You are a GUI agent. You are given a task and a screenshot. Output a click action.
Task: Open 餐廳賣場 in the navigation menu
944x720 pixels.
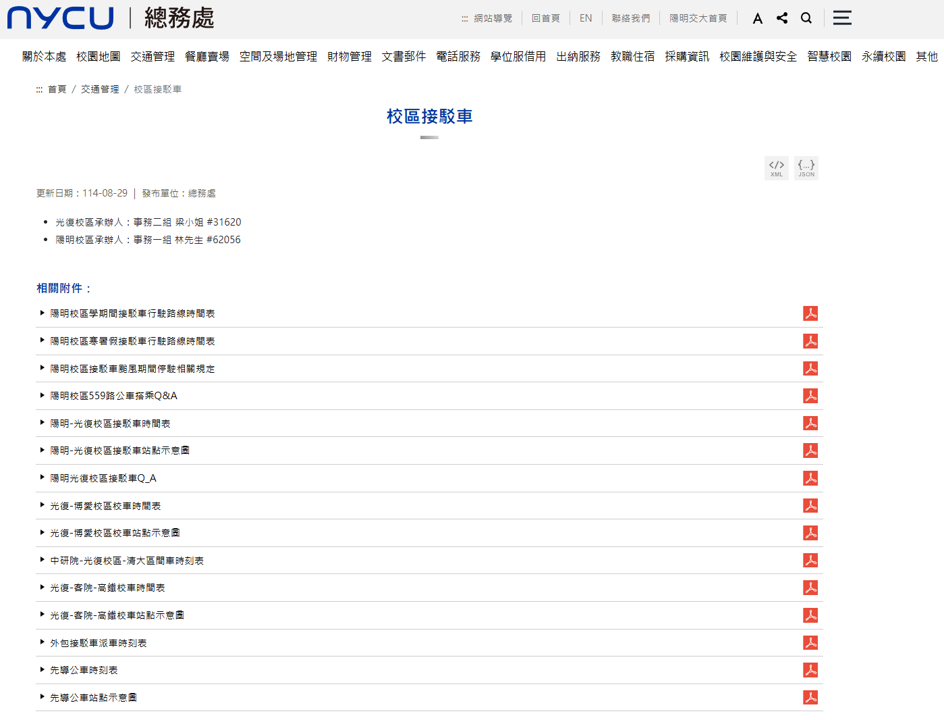tap(207, 57)
